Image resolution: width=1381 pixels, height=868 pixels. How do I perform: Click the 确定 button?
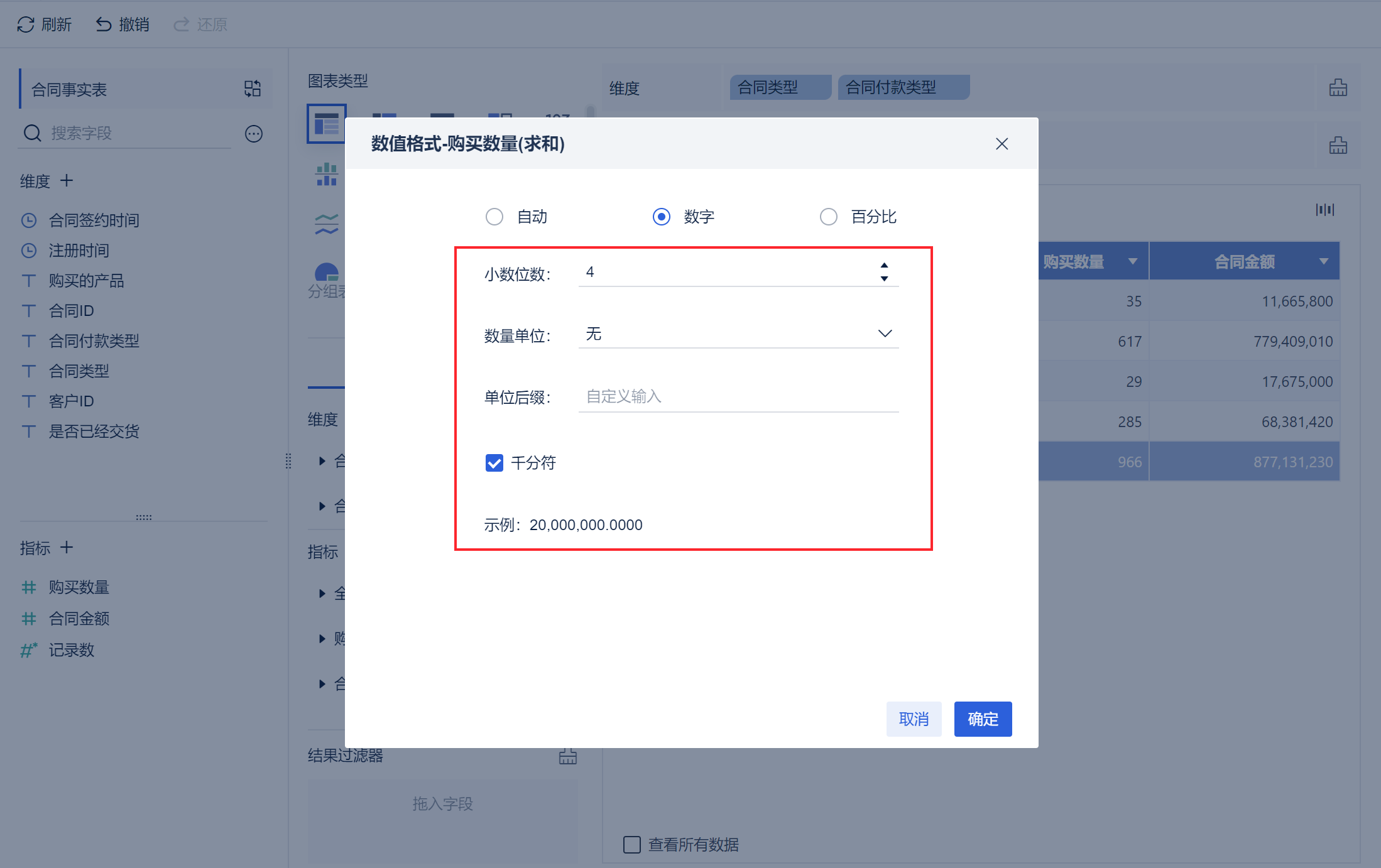(983, 719)
